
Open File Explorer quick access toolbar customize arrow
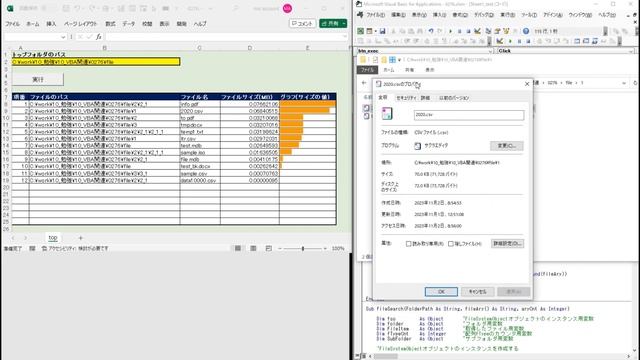(x=399, y=60)
